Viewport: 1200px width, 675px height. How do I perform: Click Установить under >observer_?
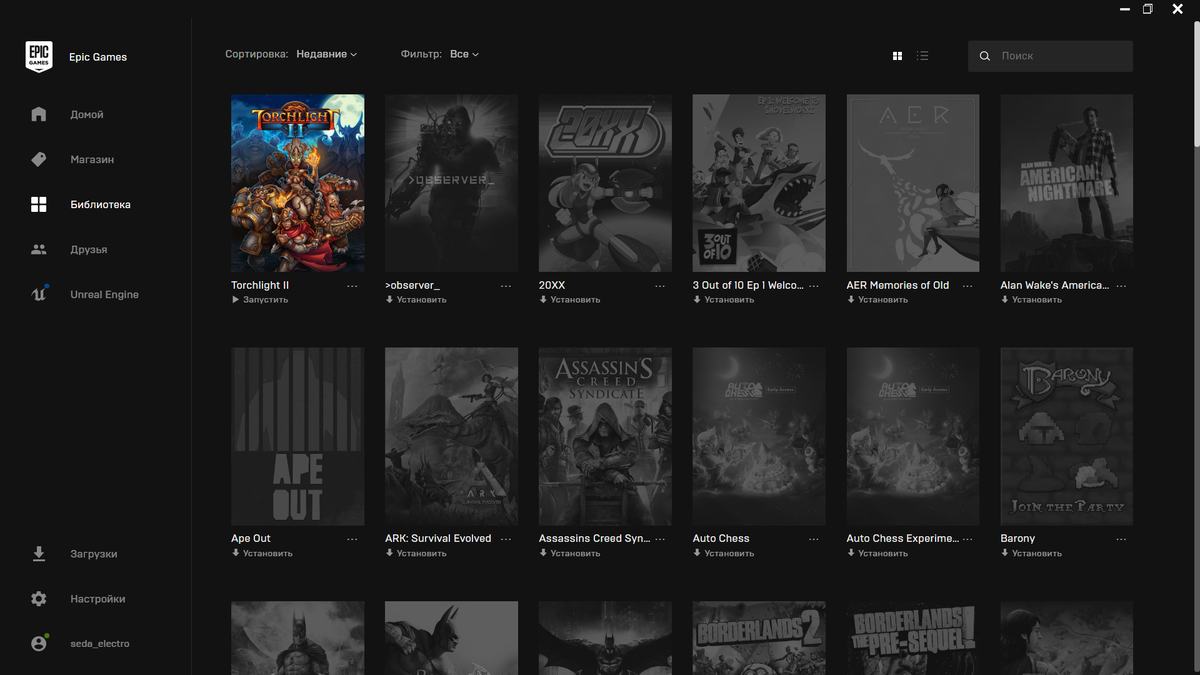pos(416,300)
